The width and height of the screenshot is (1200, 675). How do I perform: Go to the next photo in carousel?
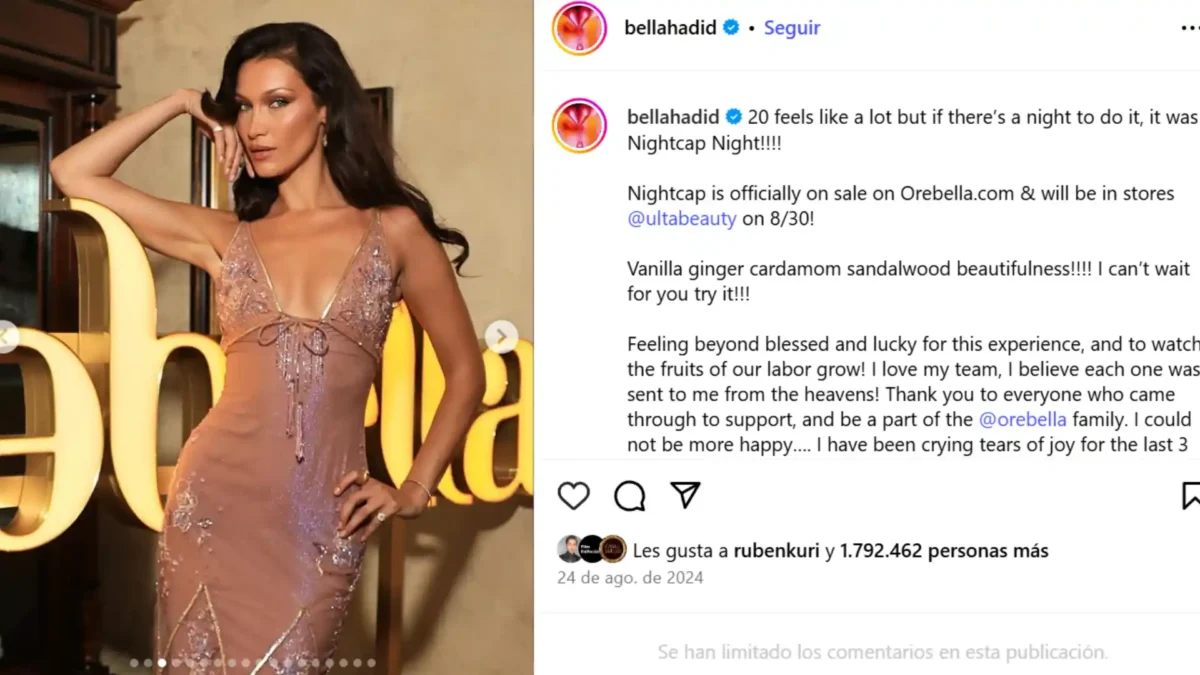502,337
